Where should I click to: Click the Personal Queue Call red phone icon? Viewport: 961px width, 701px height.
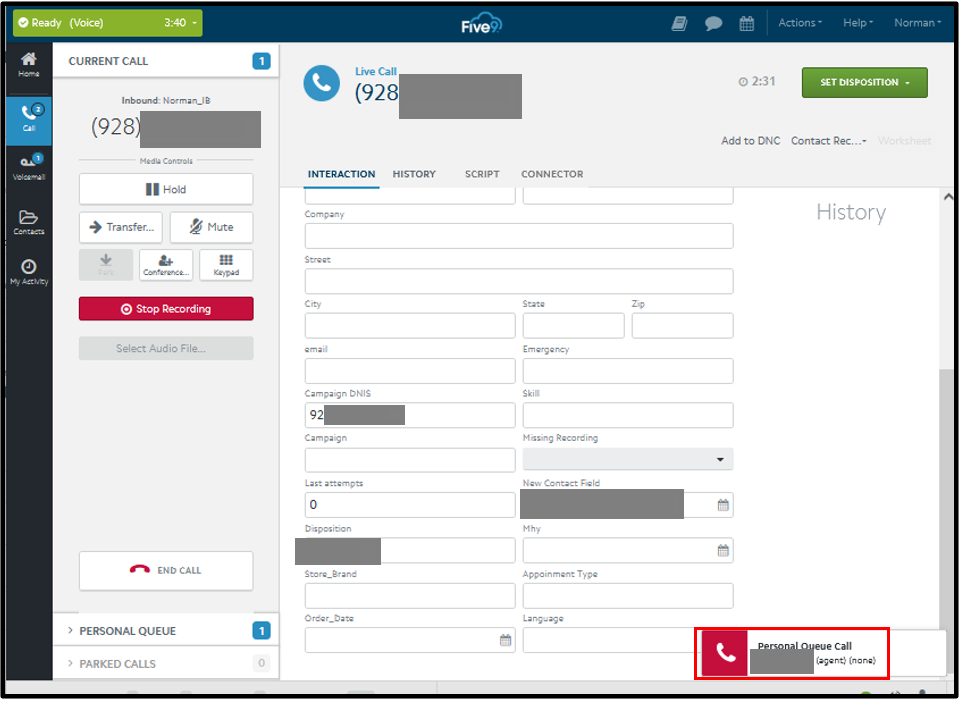click(725, 653)
